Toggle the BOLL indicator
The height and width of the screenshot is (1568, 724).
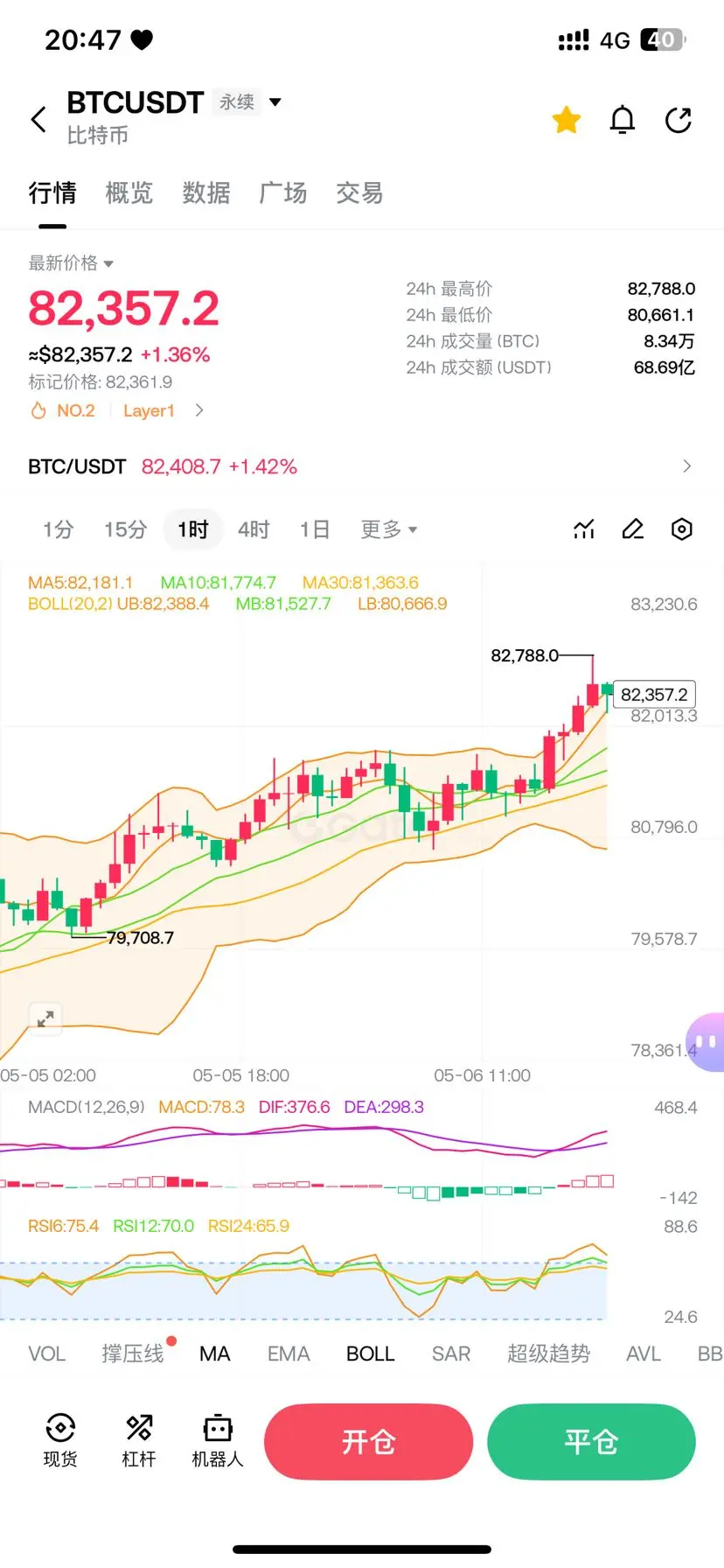[x=371, y=1354]
